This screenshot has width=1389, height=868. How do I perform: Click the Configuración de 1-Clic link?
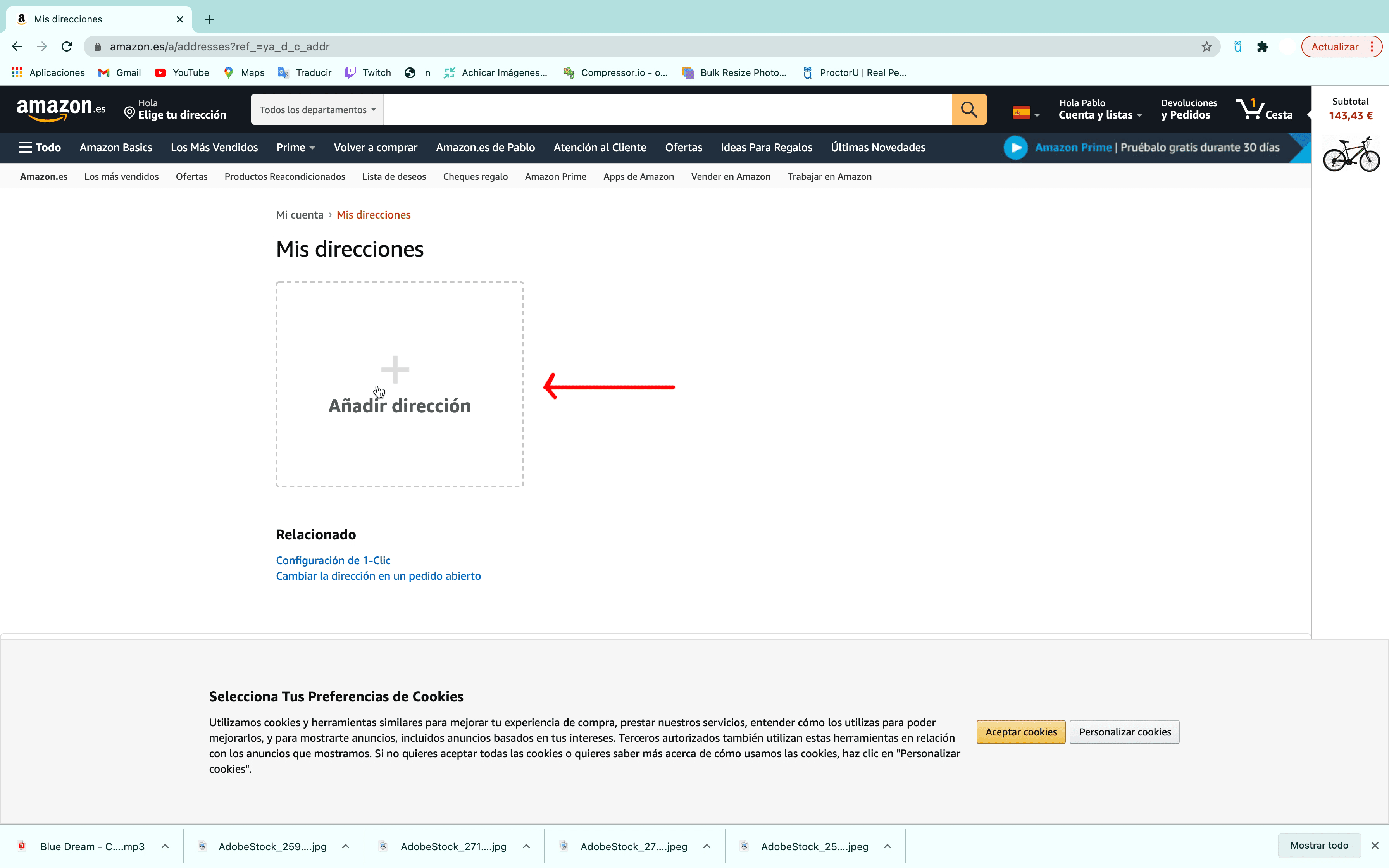(333, 560)
